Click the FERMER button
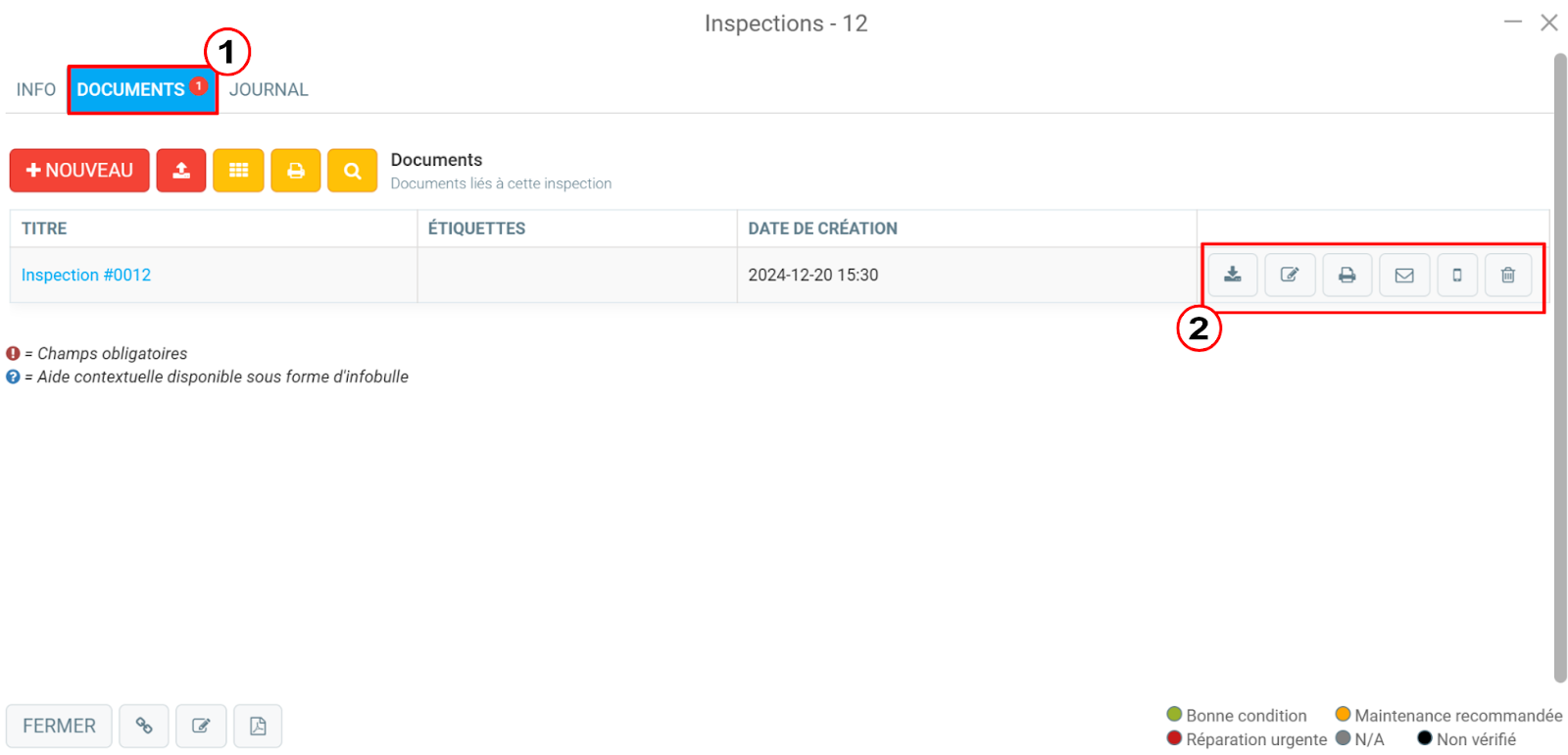1568x755 pixels. point(59,726)
